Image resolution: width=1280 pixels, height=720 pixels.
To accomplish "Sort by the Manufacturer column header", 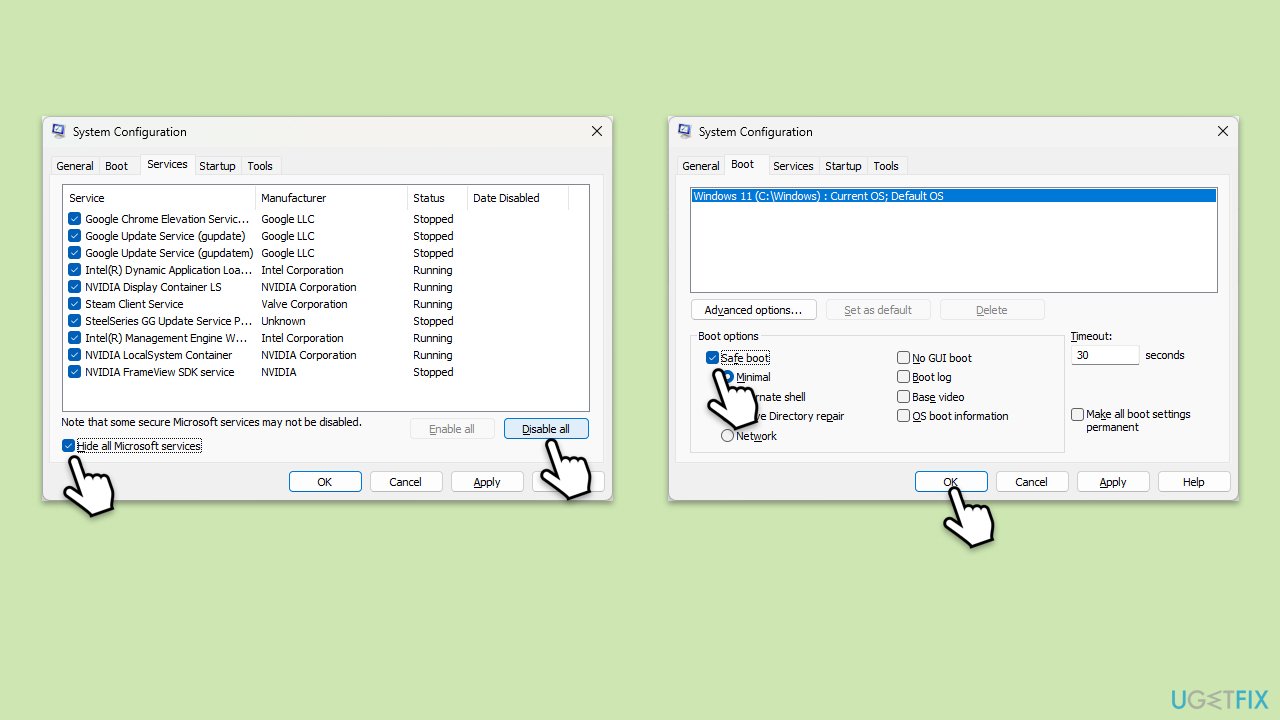I will tap(332, 198).
